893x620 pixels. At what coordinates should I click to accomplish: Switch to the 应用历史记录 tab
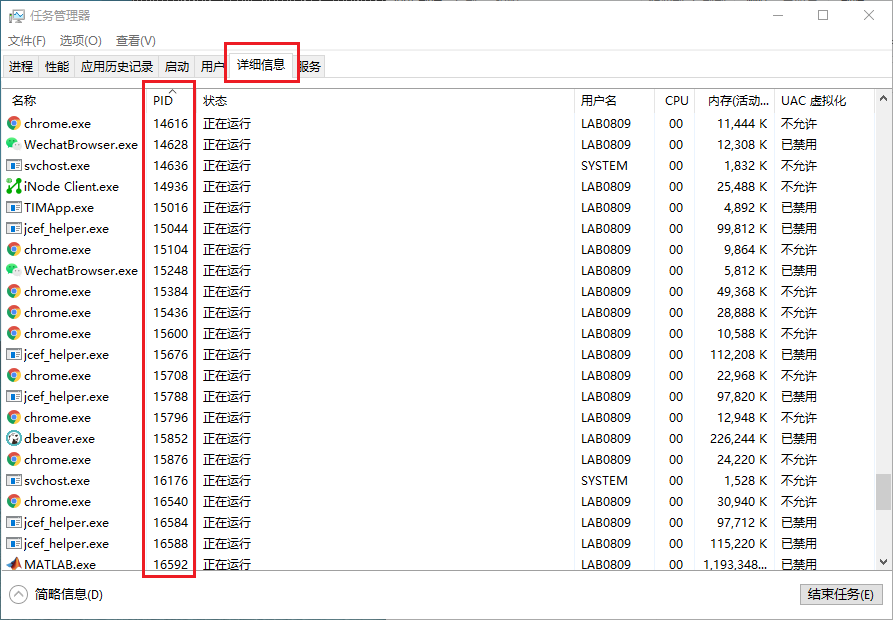pos(117,67)
